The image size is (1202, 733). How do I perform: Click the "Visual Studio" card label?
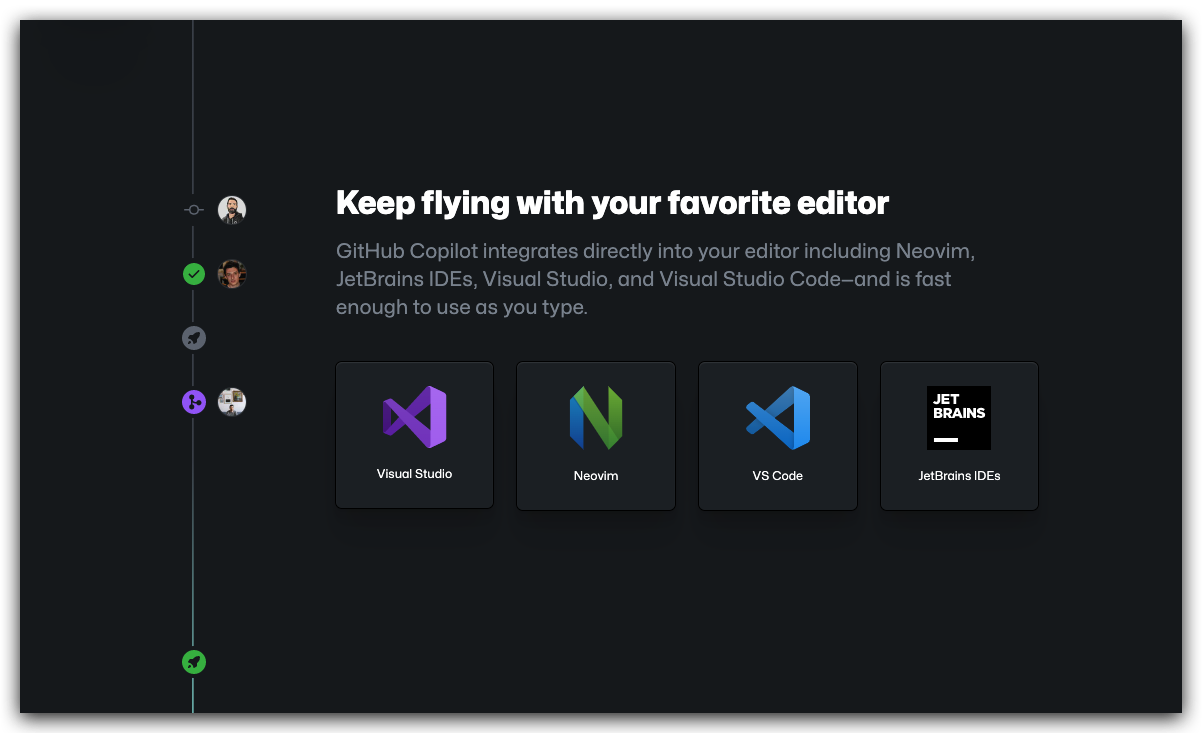(x=414, y=474)
